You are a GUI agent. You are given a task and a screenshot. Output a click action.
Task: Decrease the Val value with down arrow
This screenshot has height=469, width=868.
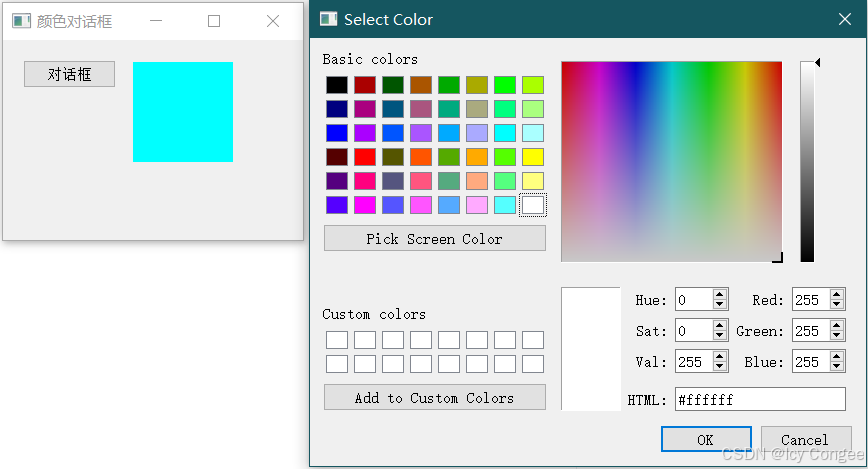click(719, 367)
